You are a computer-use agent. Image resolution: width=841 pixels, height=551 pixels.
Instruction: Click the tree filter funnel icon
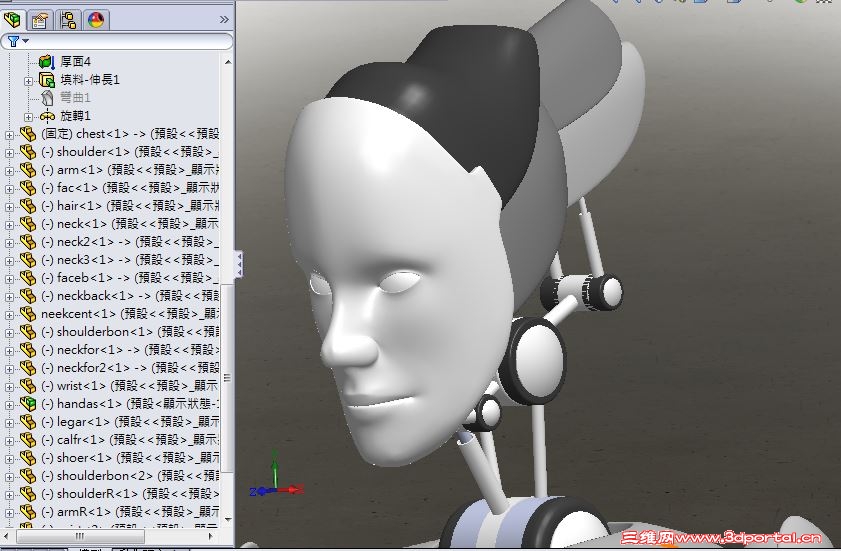[x=13, y=41]
